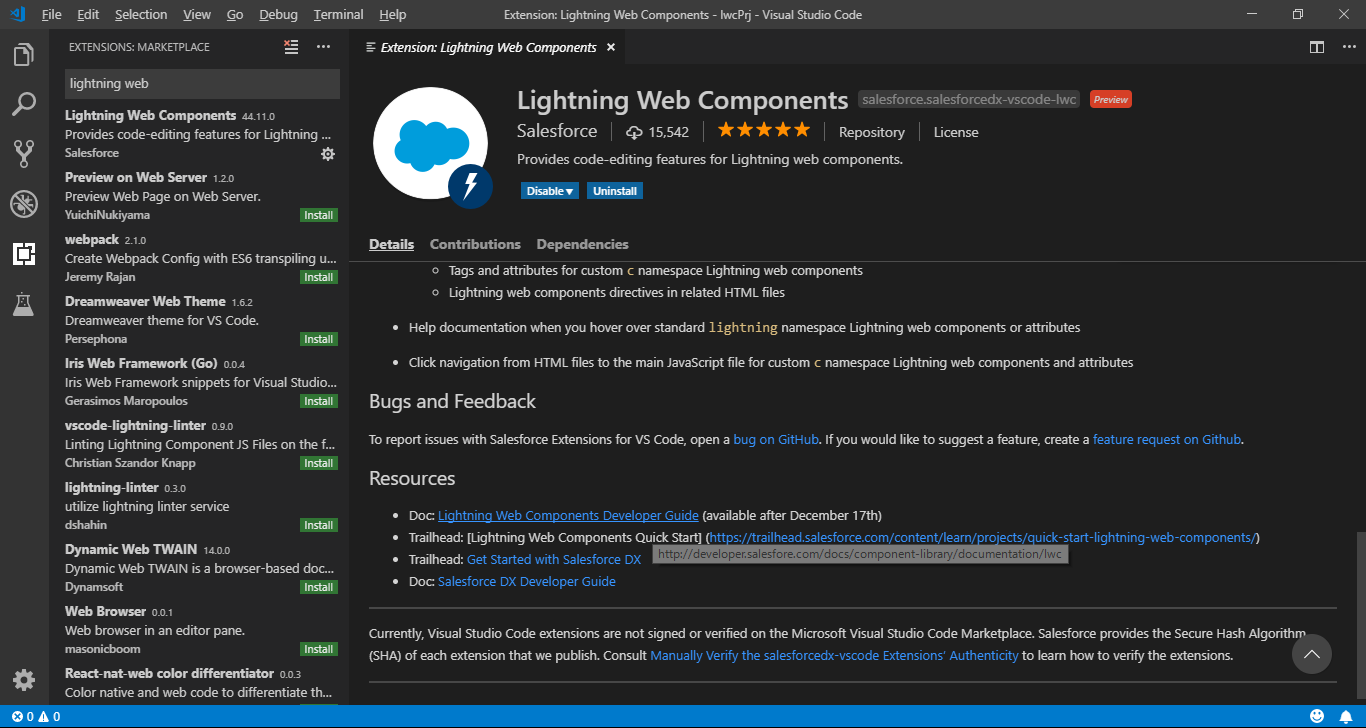
Task: Click the extensions search box
Action: pyautogui.click(x=202, y=84)
